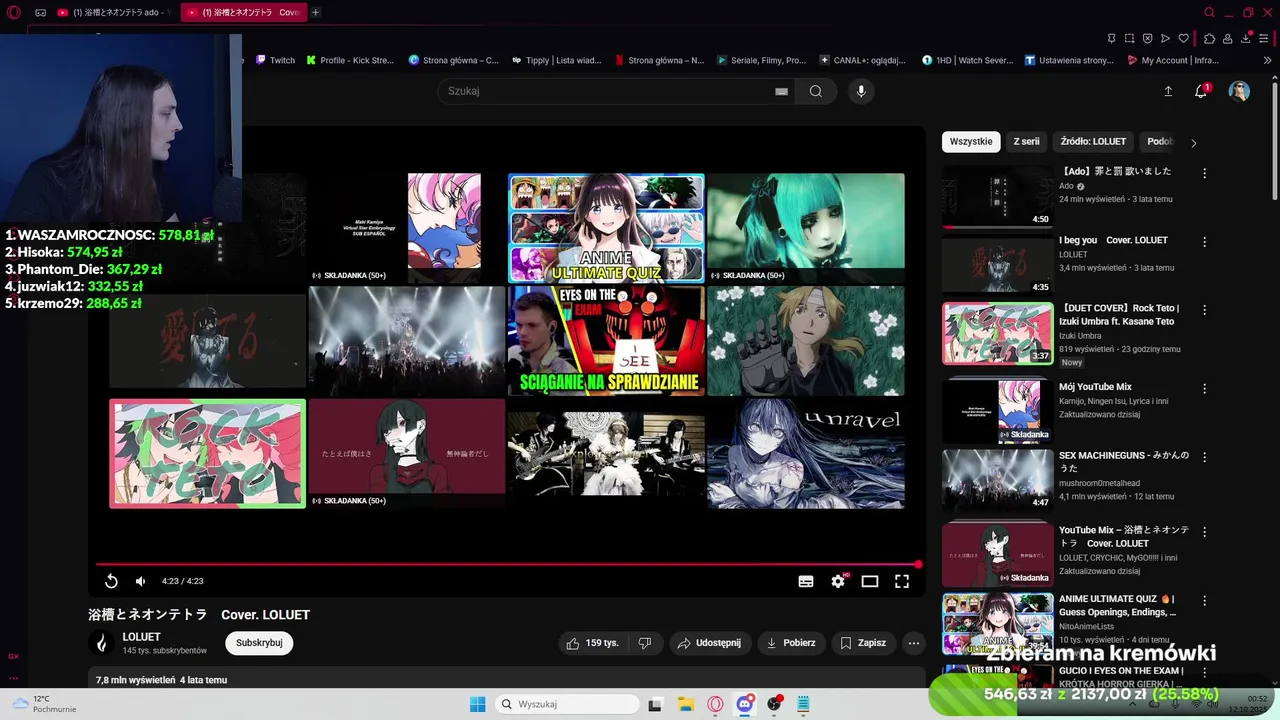Screen dimensions: 1280x720
Task: Open options menu for Mój YouTube Mix
Action: click(1204, 388)
